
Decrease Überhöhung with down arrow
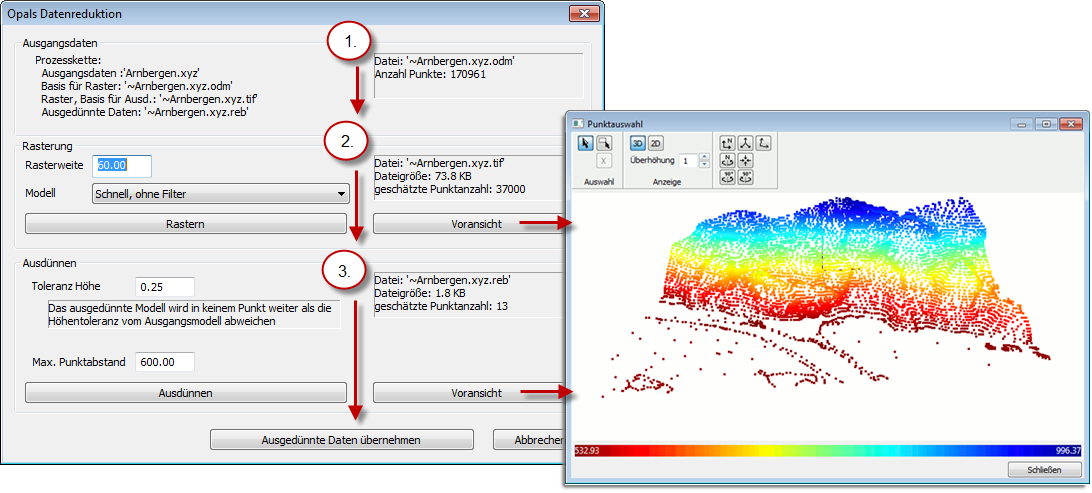704,165
